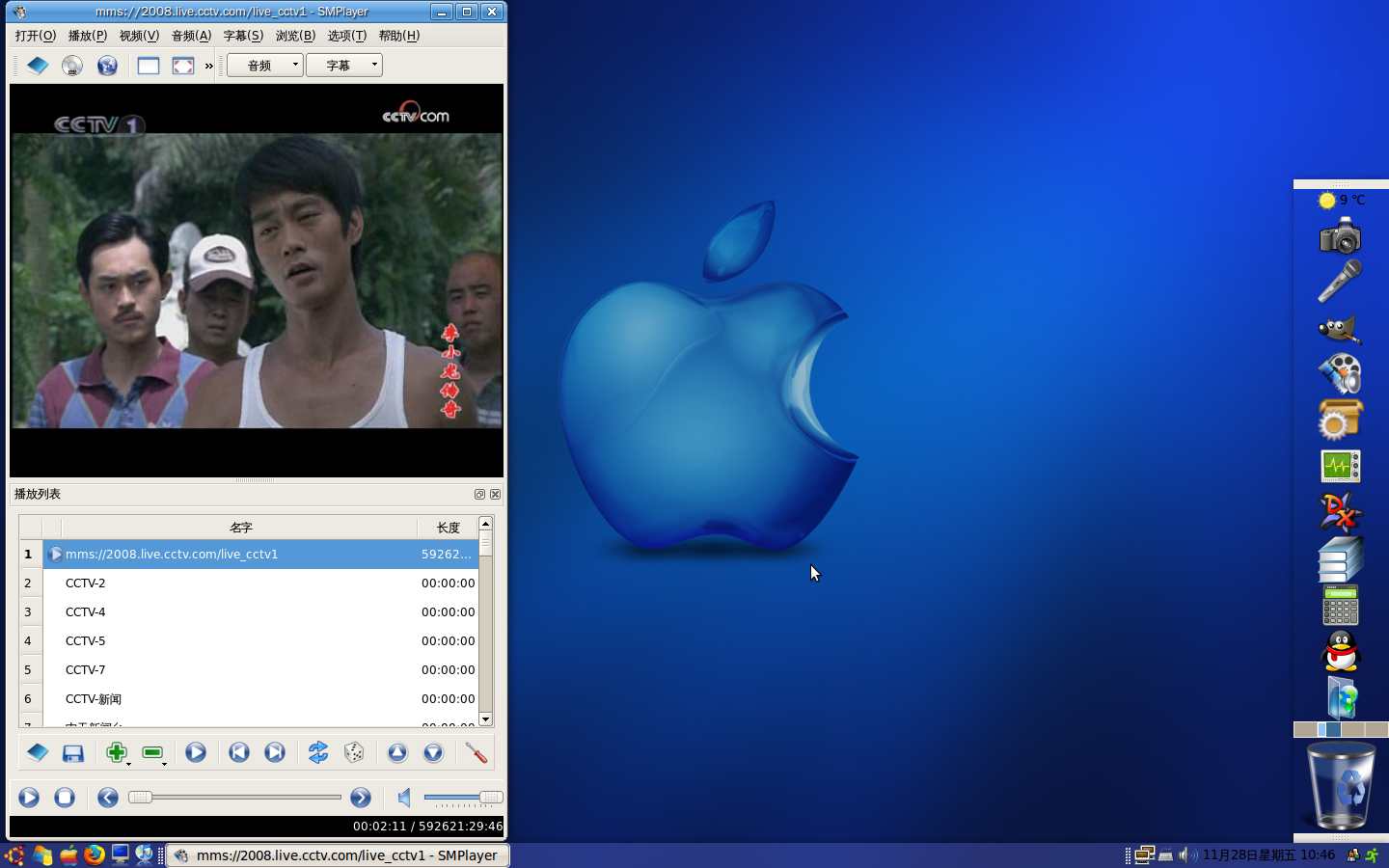Undock the 播放列表 playlist panel
Screen dimensions: 1389x868
tap(479, 494)
